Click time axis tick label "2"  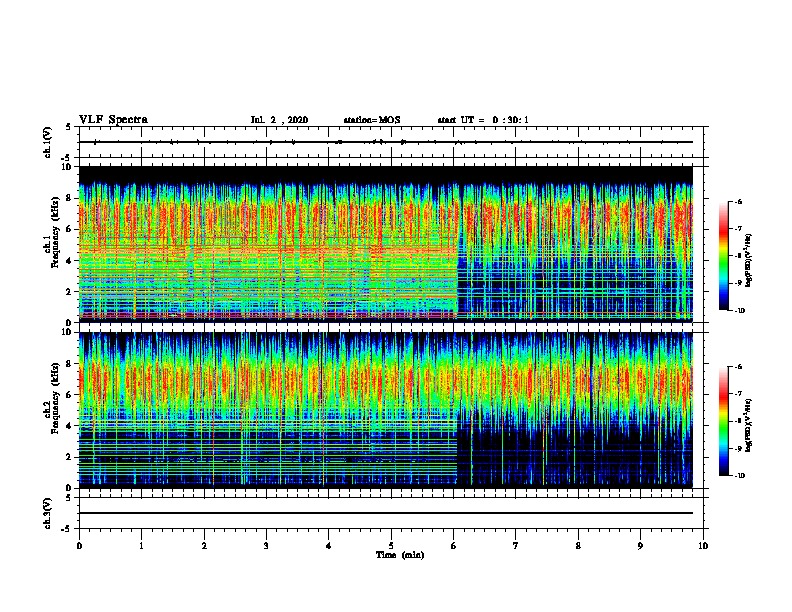[204, 546]
